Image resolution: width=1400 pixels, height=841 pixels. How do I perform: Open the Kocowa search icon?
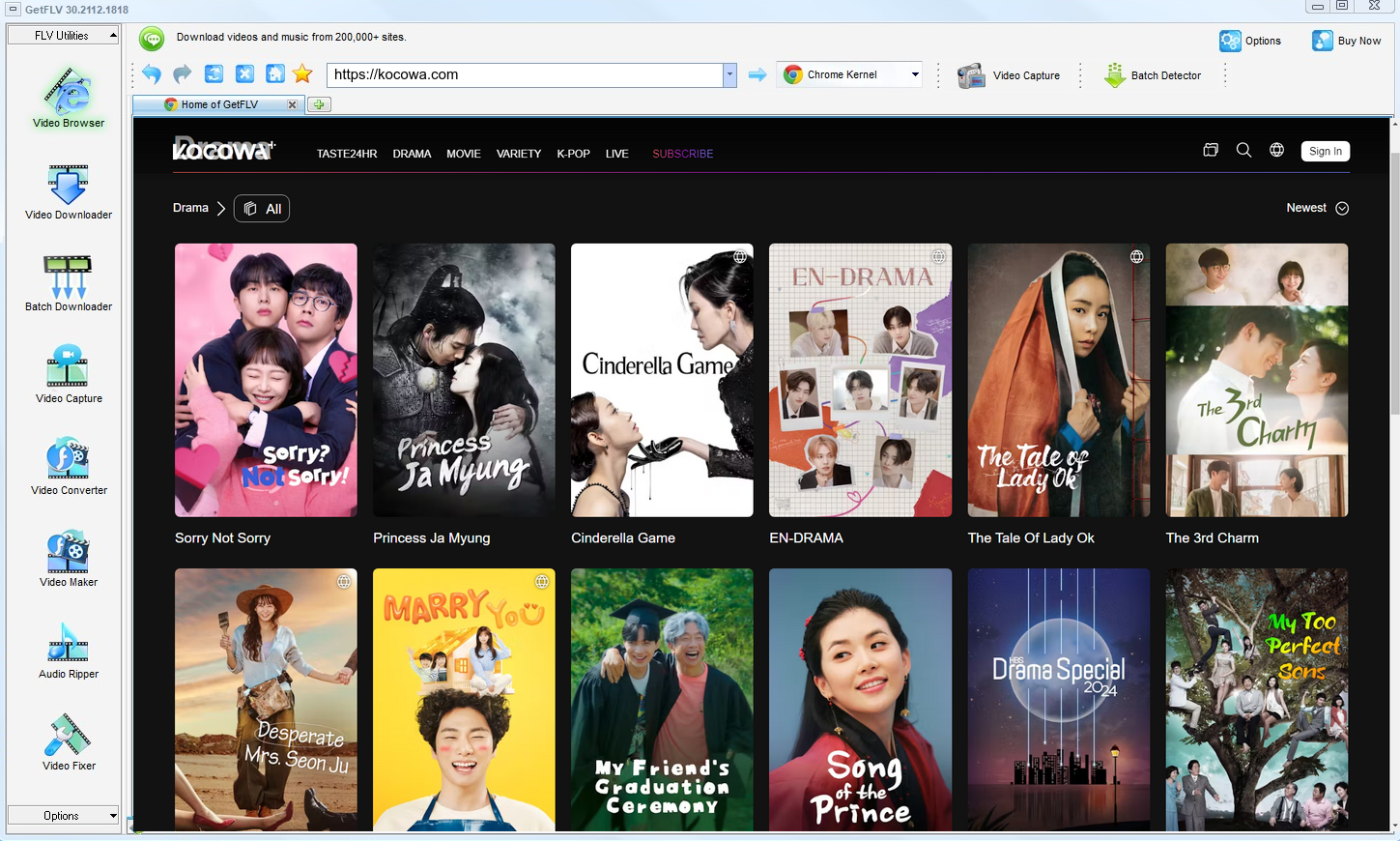pos(1243,150)
